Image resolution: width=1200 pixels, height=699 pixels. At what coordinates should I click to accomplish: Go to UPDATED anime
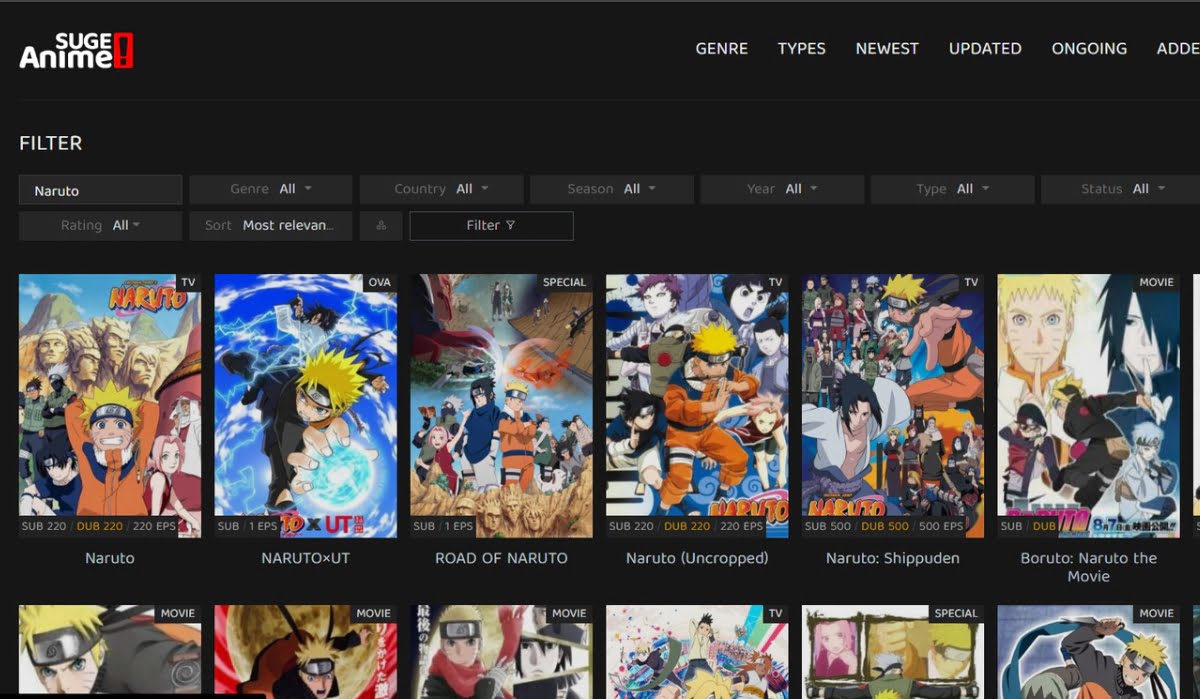(985, 48)
